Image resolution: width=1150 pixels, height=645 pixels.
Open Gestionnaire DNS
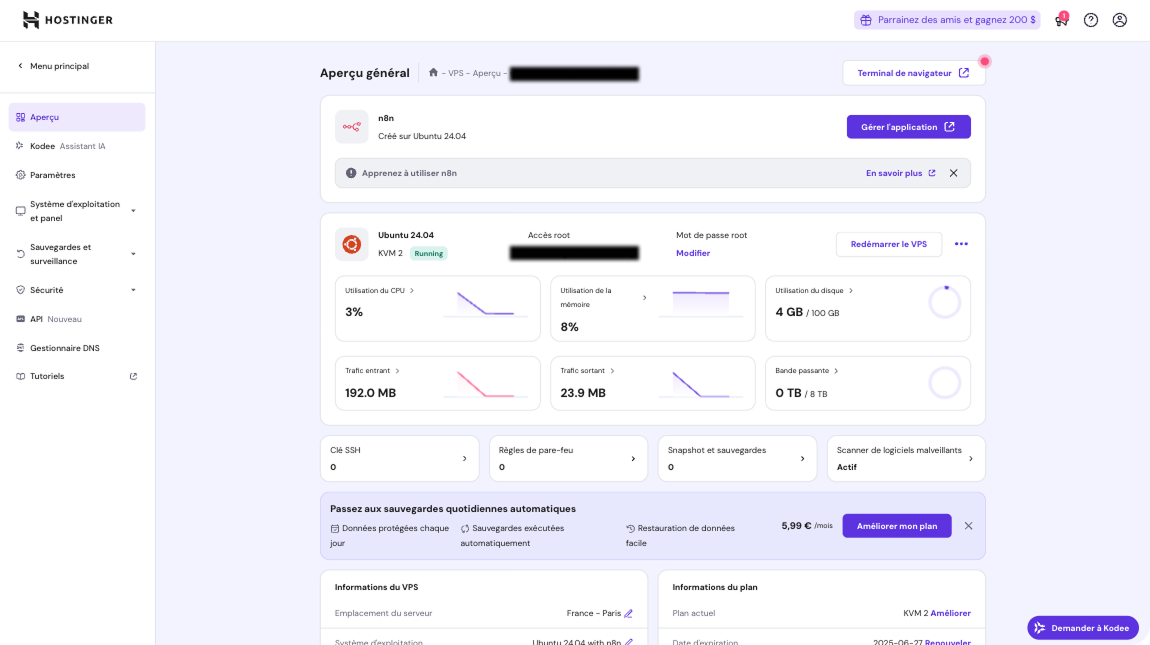point(77,348)
